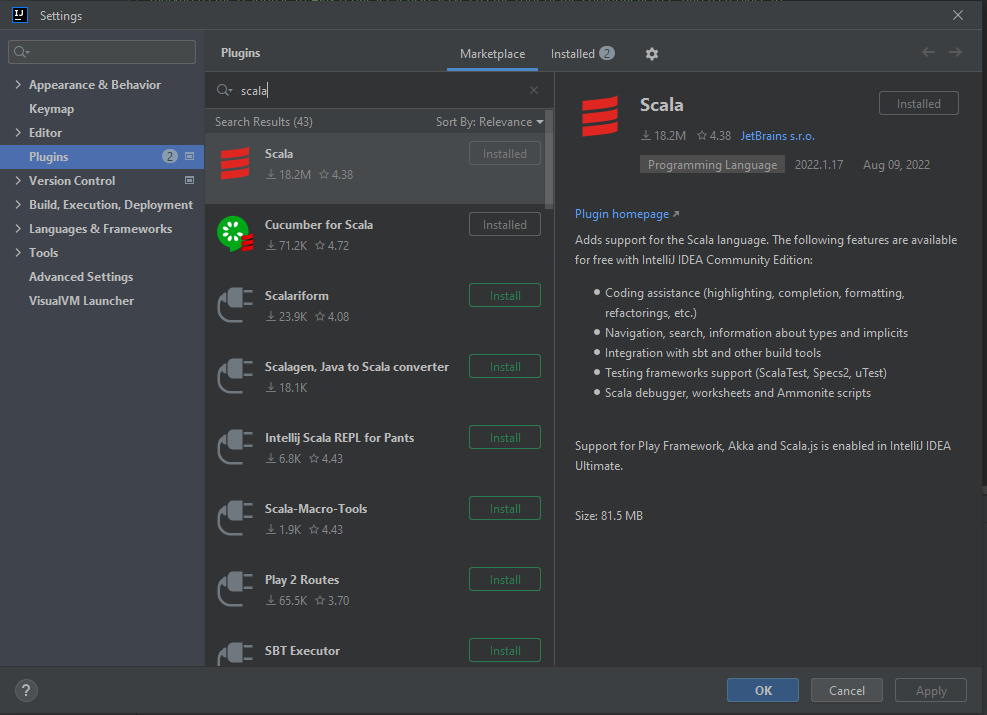Click the Scala plugin logo in results list
The width and height of the screenshot is (987, 715).
point(235,164)
